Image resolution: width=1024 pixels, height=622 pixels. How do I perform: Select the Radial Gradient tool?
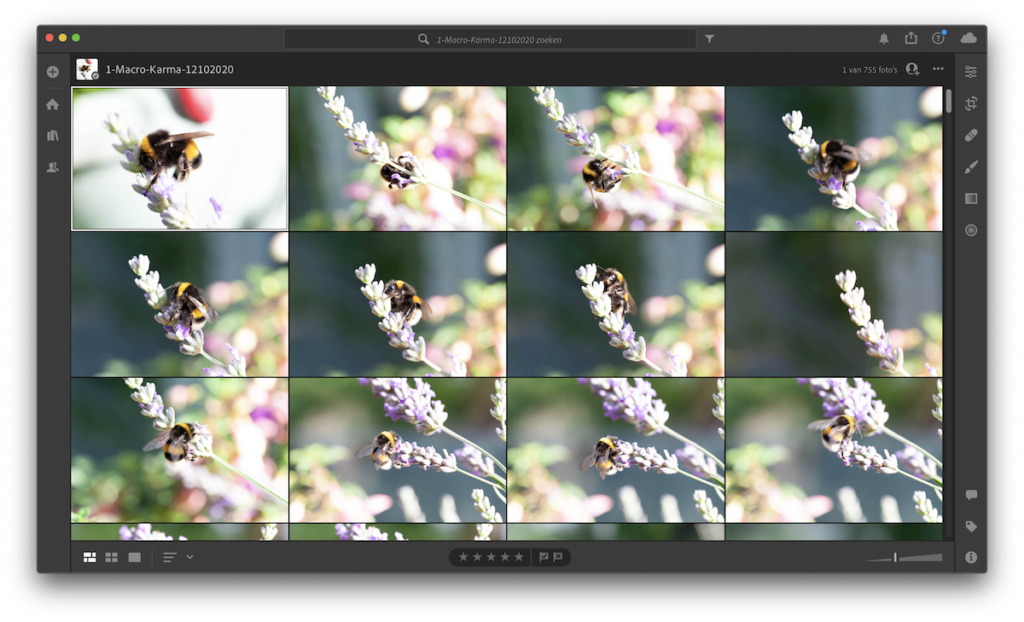pos(971,230)
